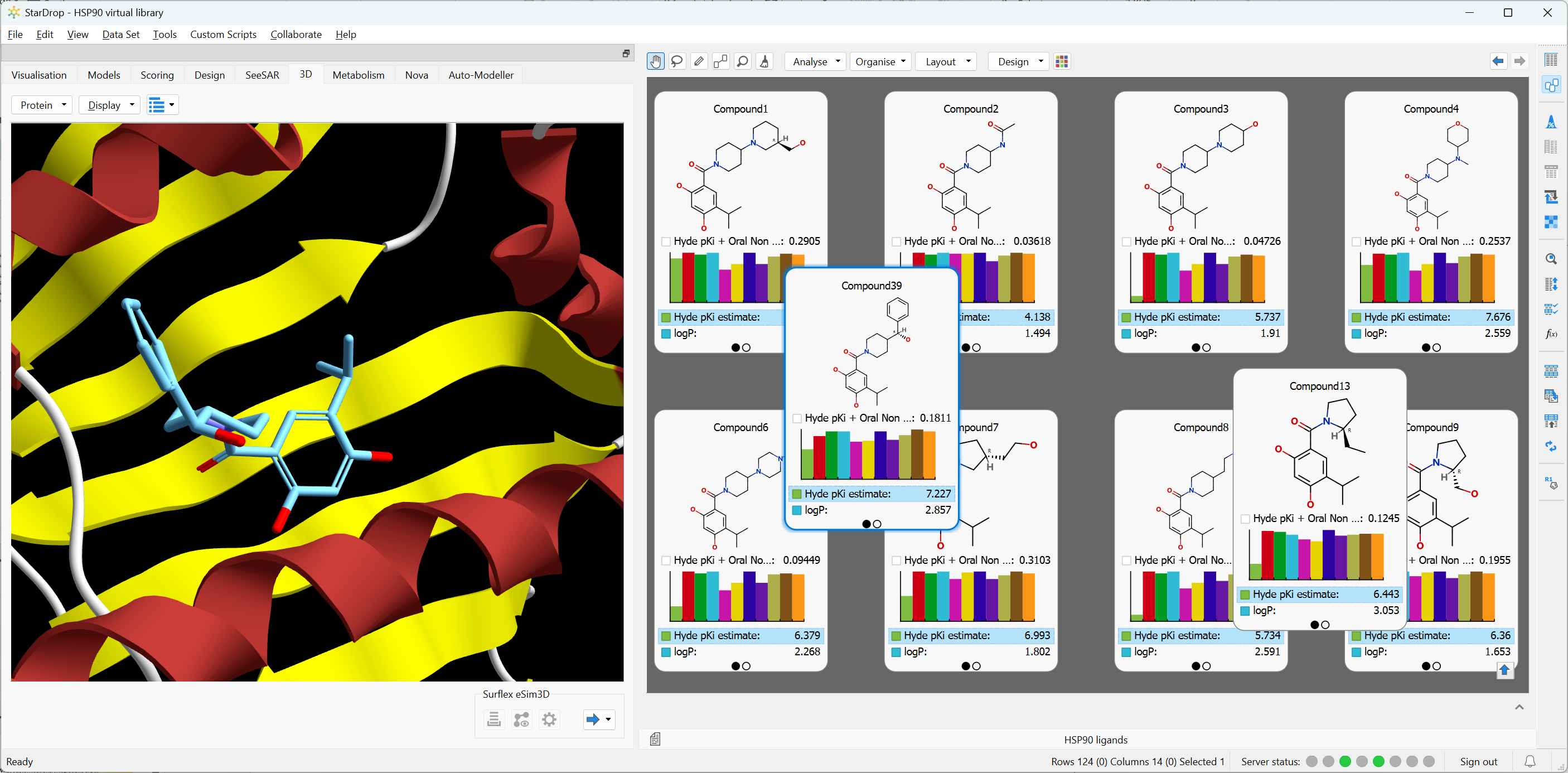Open the Surflex eSim3D settings gear
Viewport: 1568px width, 773px height.
pyautogui.click(x=549, y=719)
